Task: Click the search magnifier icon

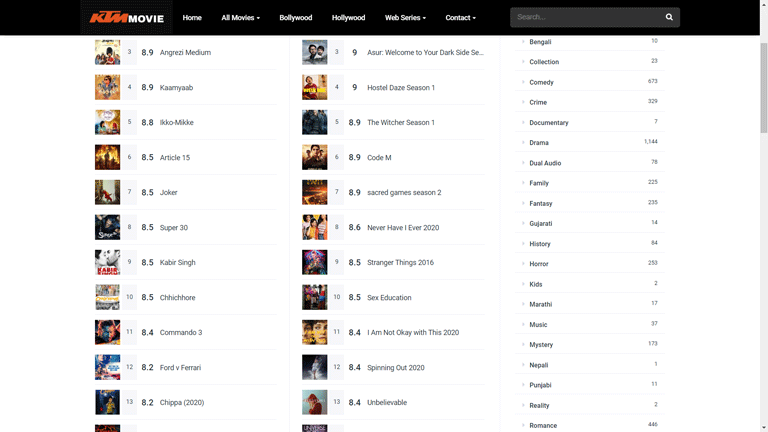Action: (x=669, y=17)
